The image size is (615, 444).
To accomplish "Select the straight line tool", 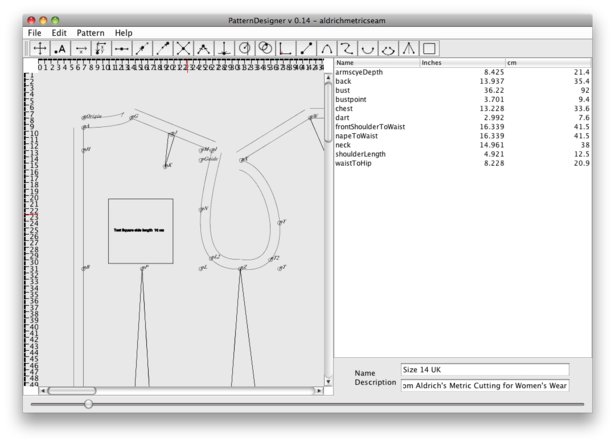I will tap(306, 49).
